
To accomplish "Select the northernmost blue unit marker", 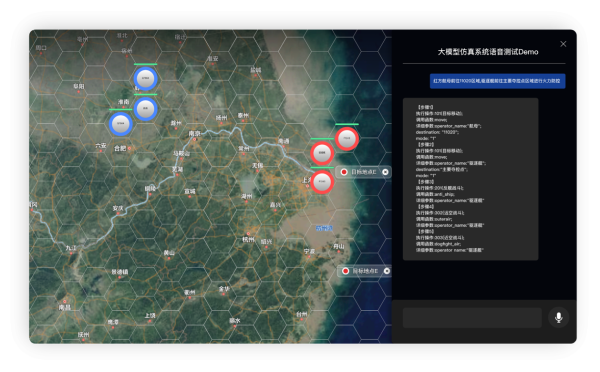I will click(x=145, y=79).
